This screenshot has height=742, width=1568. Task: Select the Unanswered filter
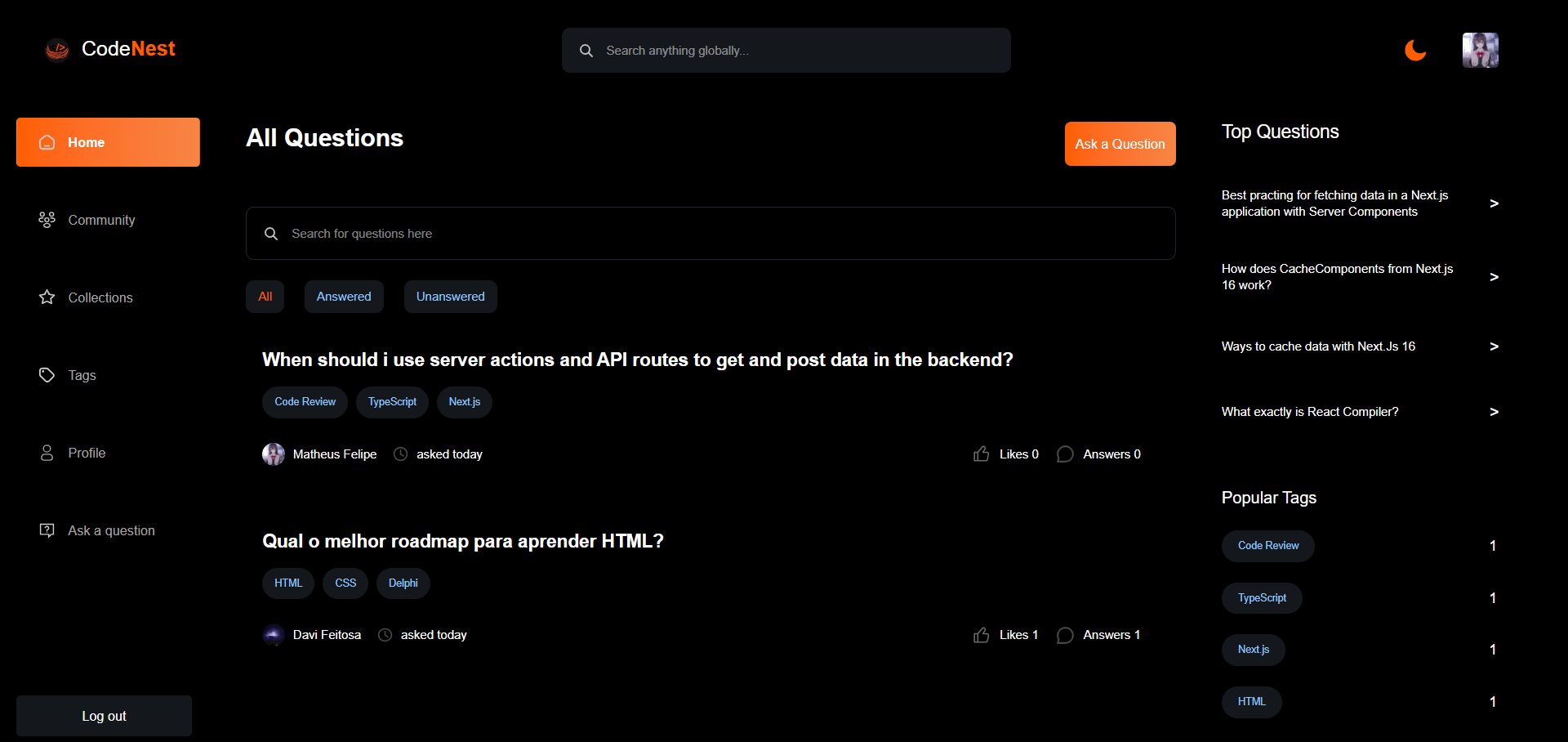(x=450, y=297)
